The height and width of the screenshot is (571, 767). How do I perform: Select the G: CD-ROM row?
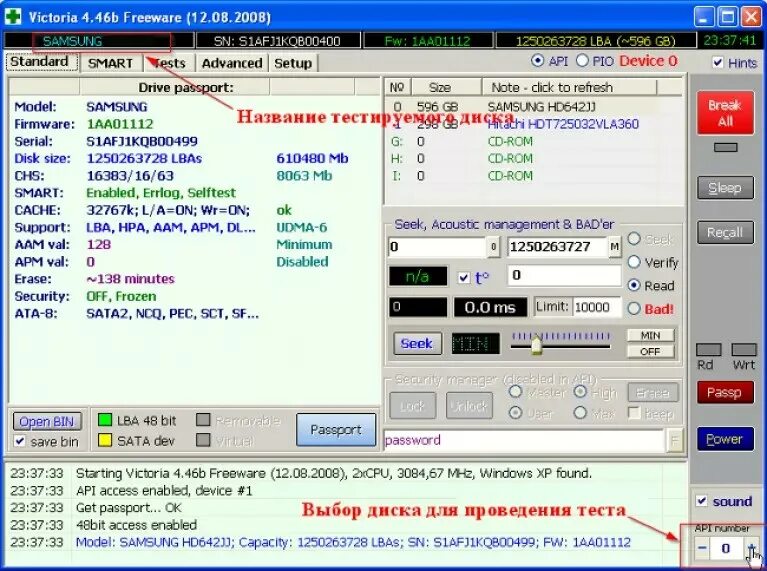pyautogui.click(x=533, y=142)
